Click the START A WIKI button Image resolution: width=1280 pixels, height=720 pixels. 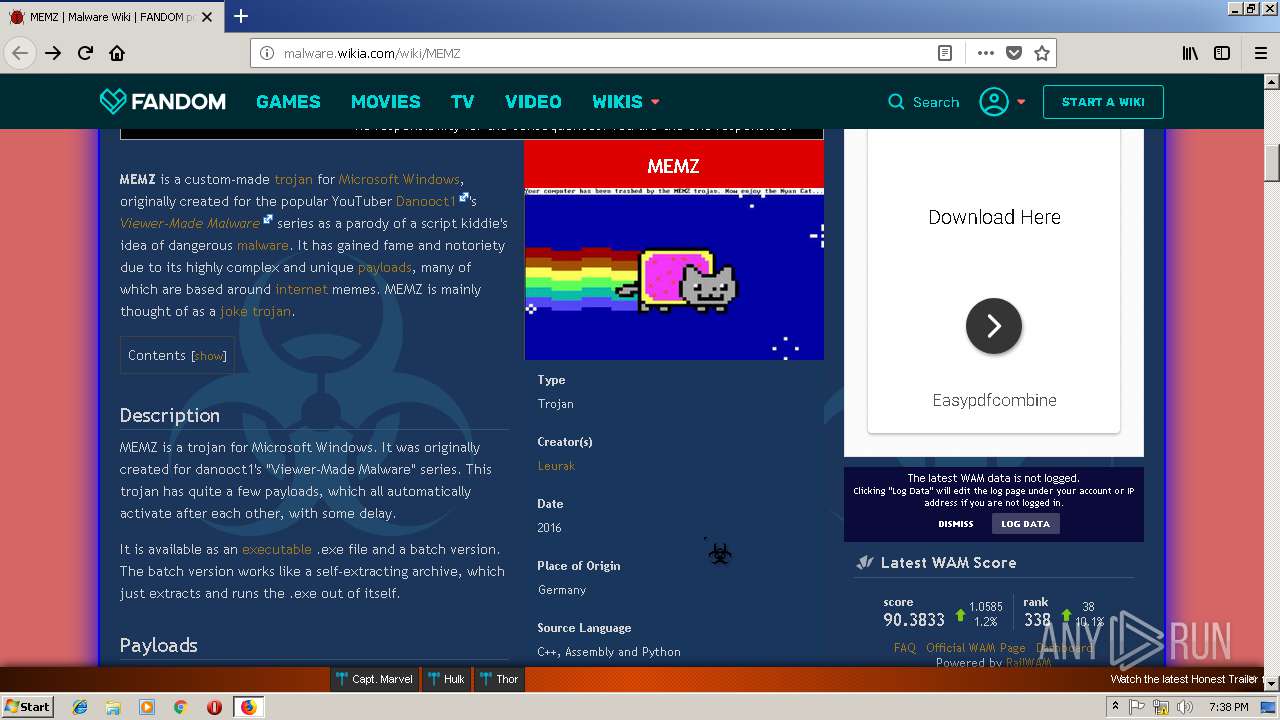coord(1103,102)
